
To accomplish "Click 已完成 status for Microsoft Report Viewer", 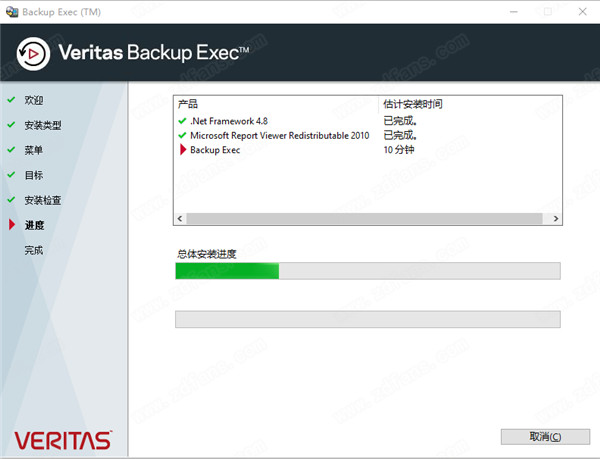I will point(400,135).
